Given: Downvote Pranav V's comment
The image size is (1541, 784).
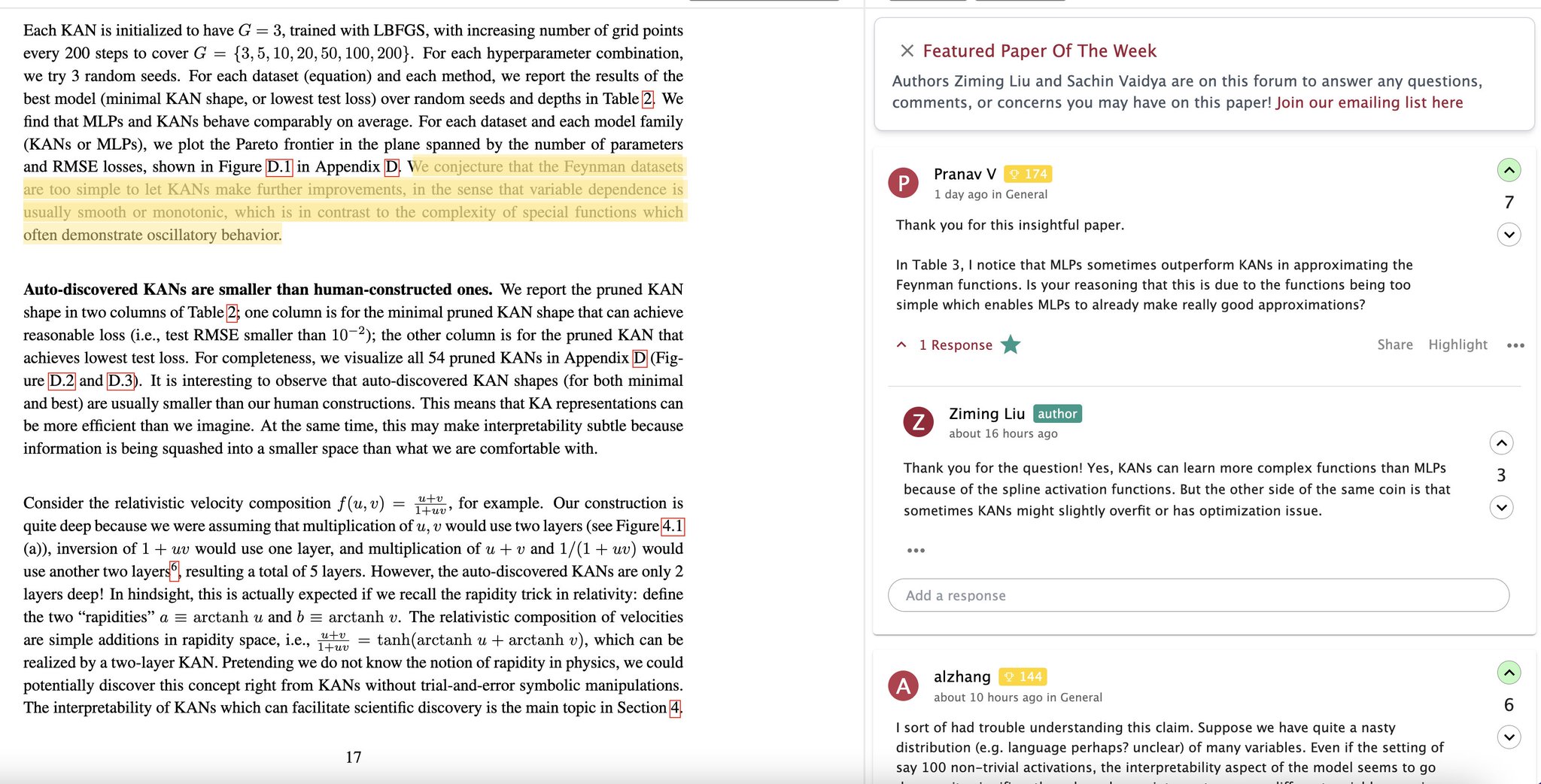Looking at the screenshot, I should point(1509,235).
